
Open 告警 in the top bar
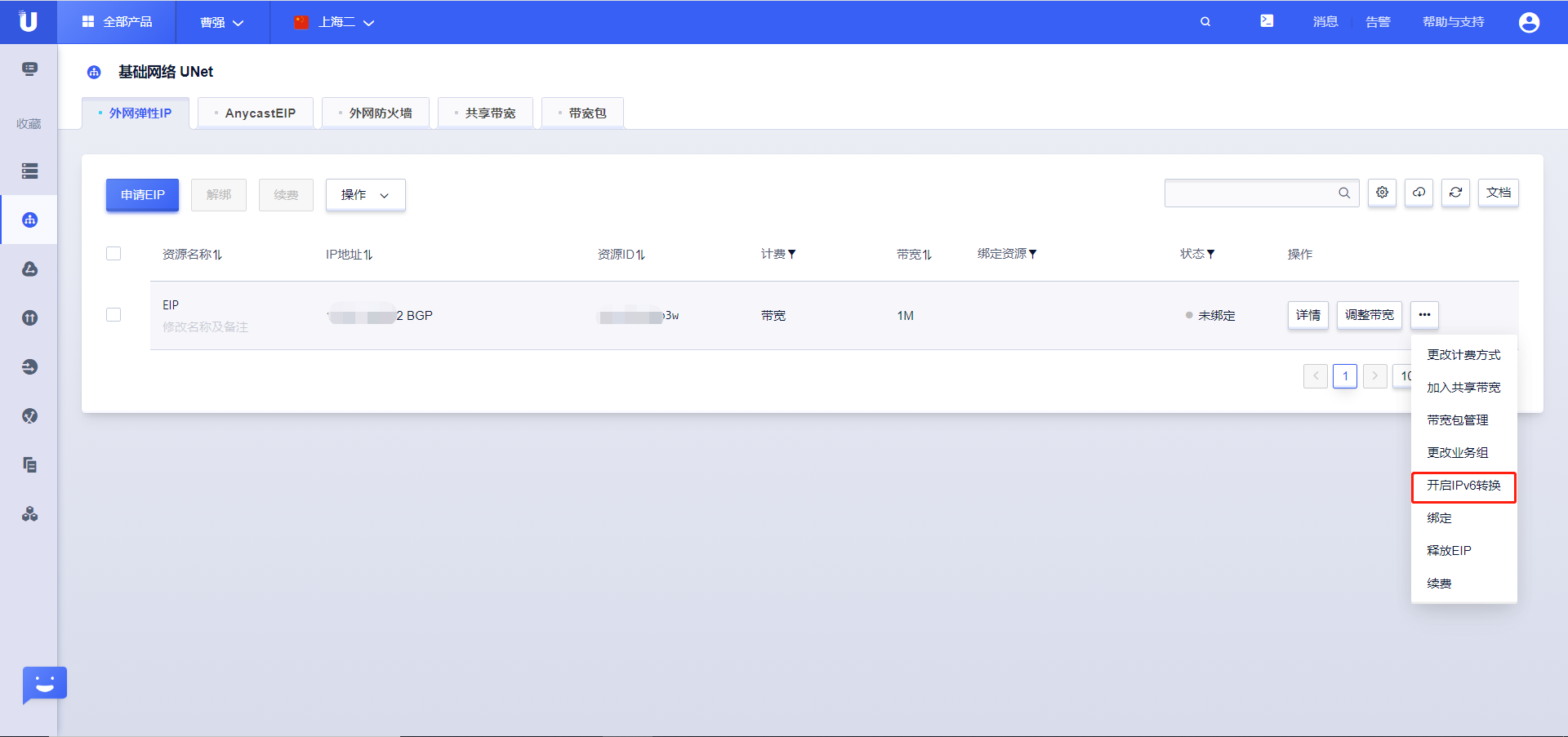(x=1378, y=22)
